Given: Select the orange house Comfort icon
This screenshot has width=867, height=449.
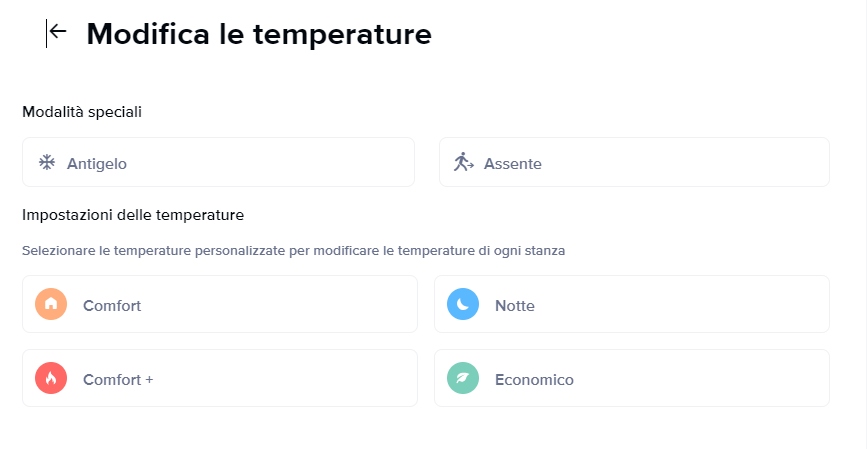Looking at the screenshot, I should (51, 304).
